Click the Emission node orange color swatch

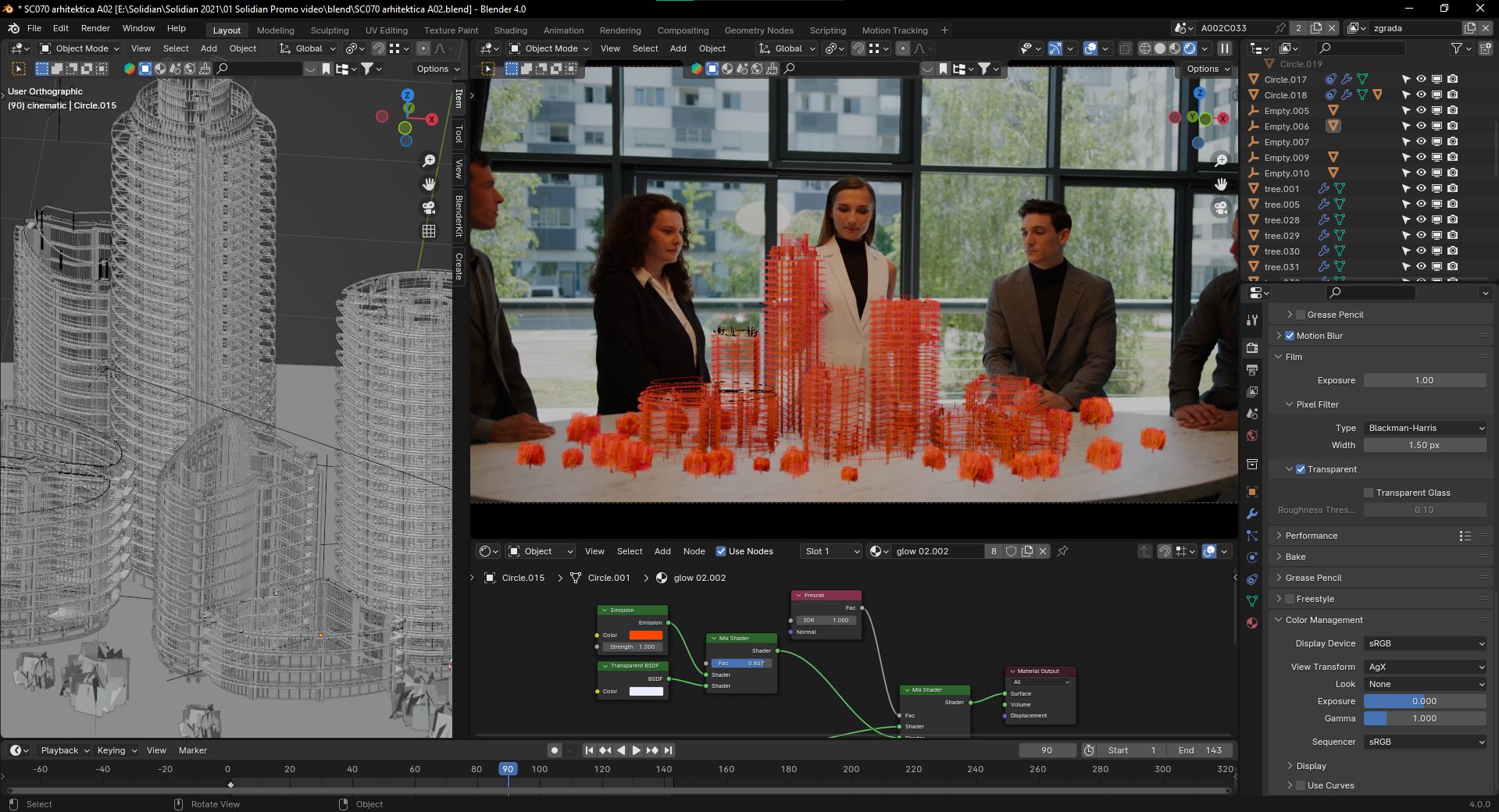coord(646,635)
